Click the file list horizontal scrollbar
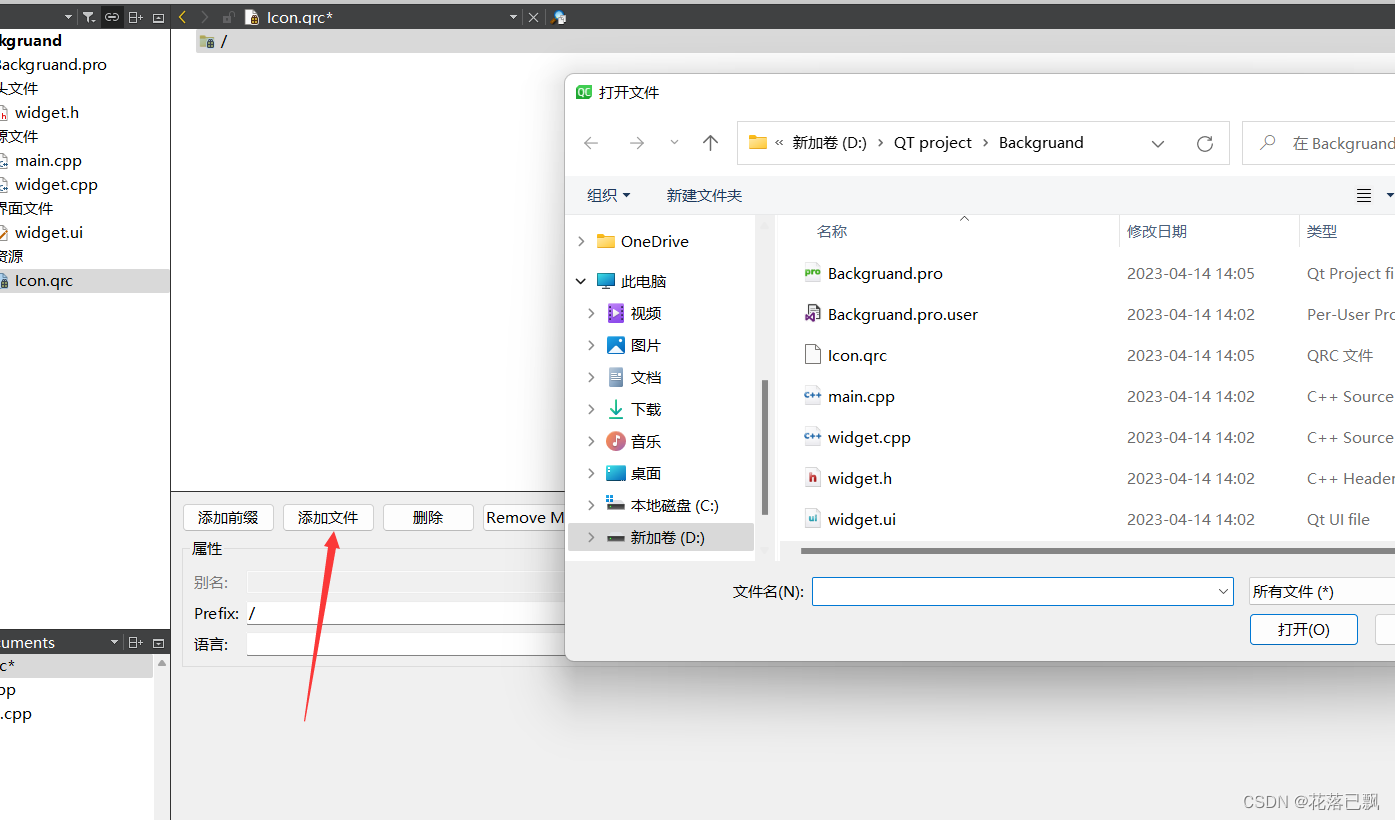The height and width of the screenshot is (820, 1395). click(x=1097, y=550)
